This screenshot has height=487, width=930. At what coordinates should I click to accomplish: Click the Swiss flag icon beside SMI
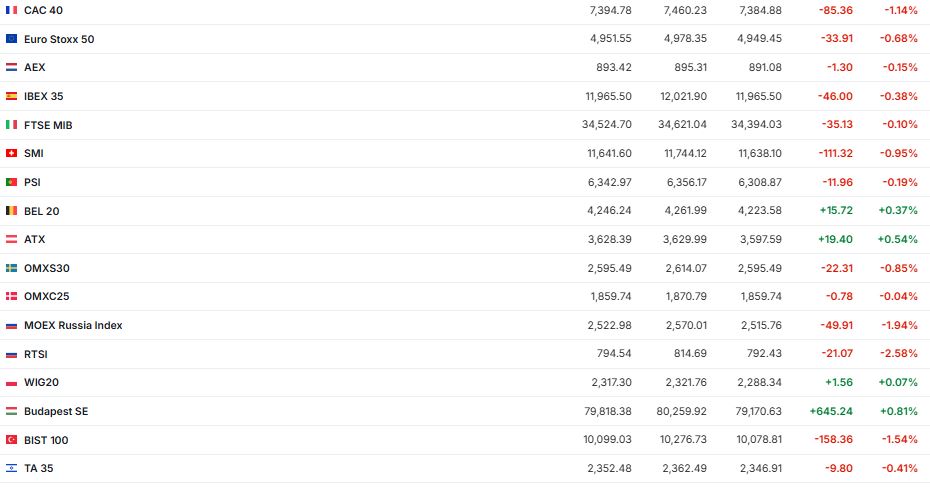[x=11, y=153]
